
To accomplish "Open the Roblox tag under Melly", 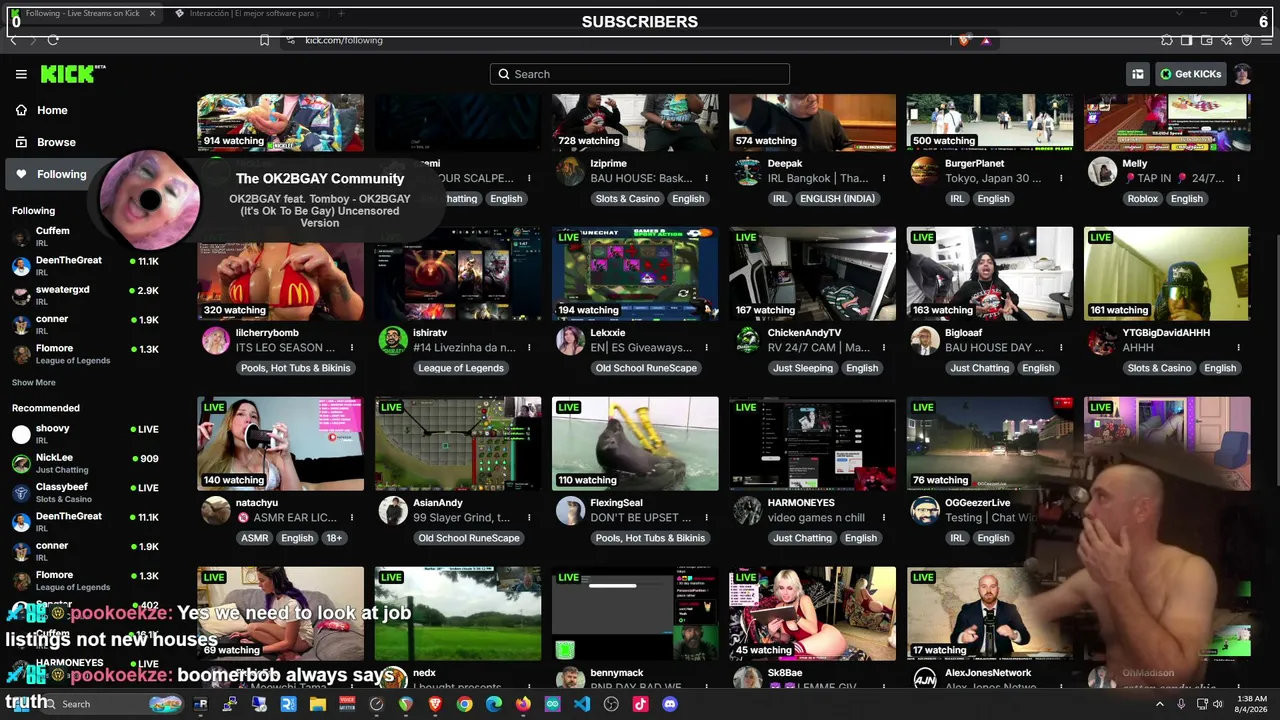I will coord(1143,199).
